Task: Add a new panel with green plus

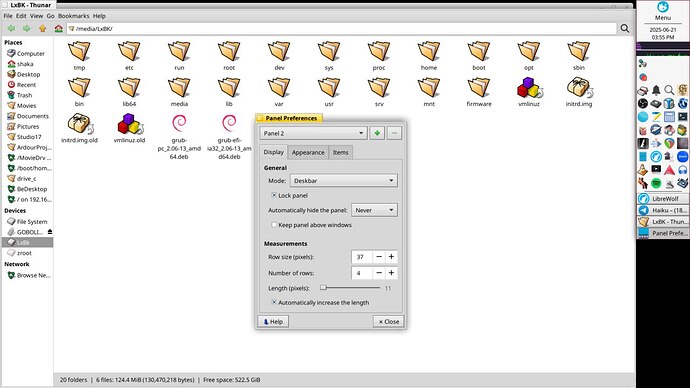Action: [x=377, y=133]
